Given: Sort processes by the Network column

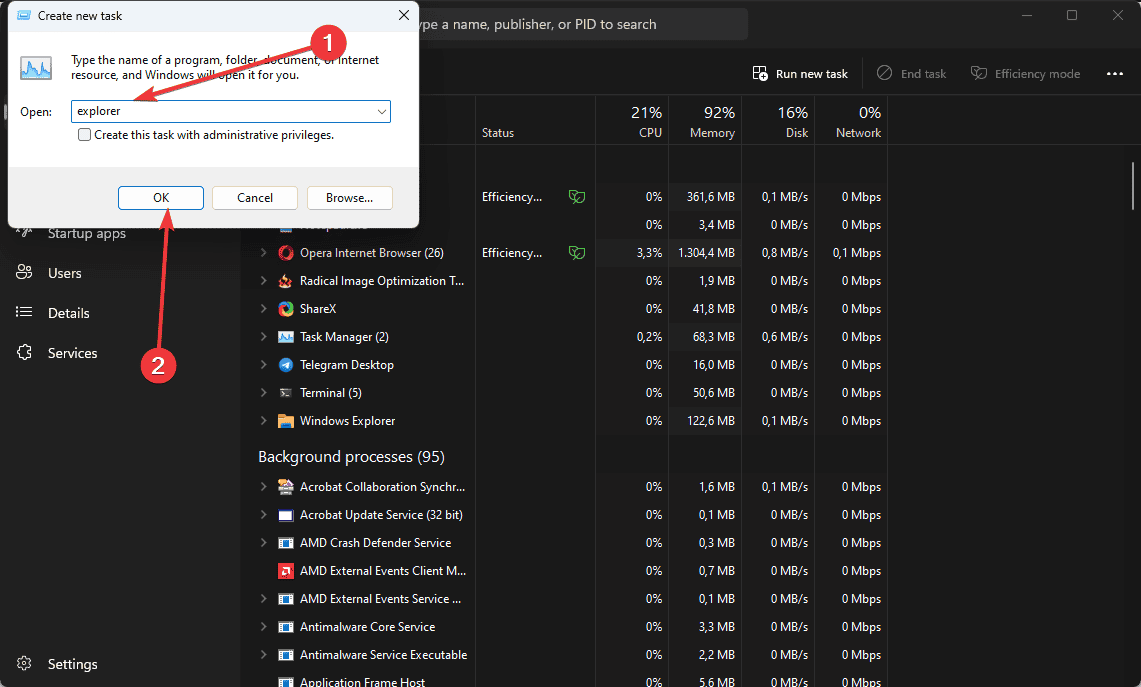Looking at the screenshot, I should point(851,121).
